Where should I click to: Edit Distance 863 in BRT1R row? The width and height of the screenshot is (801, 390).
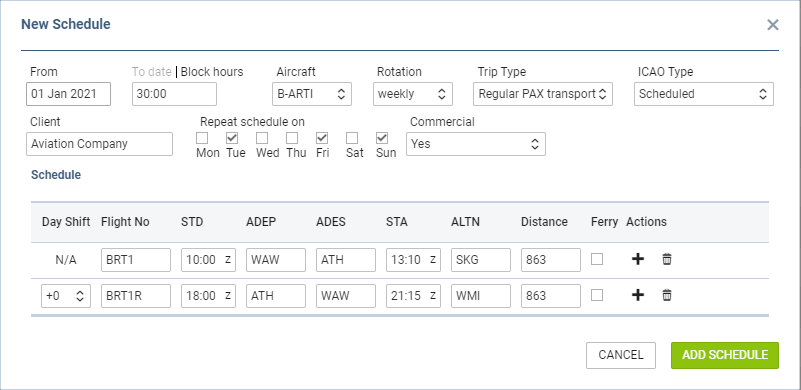[551, 295]
